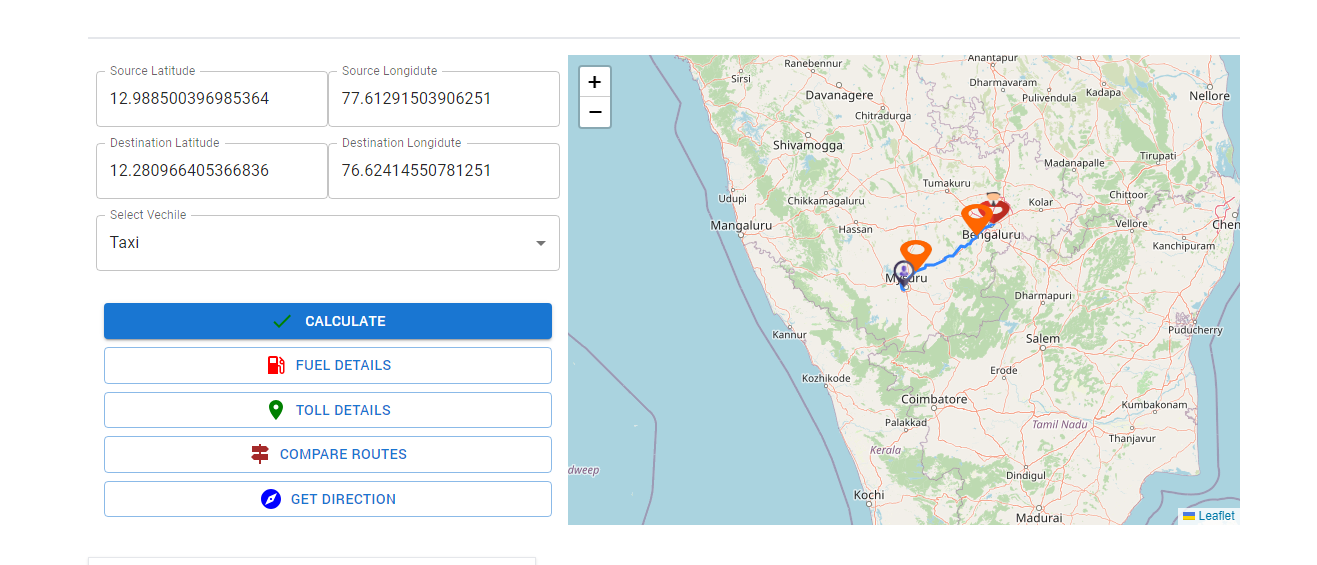Screen dimensions: 1317x565
Task: Open Fuel Details
Action: [328, 365]
